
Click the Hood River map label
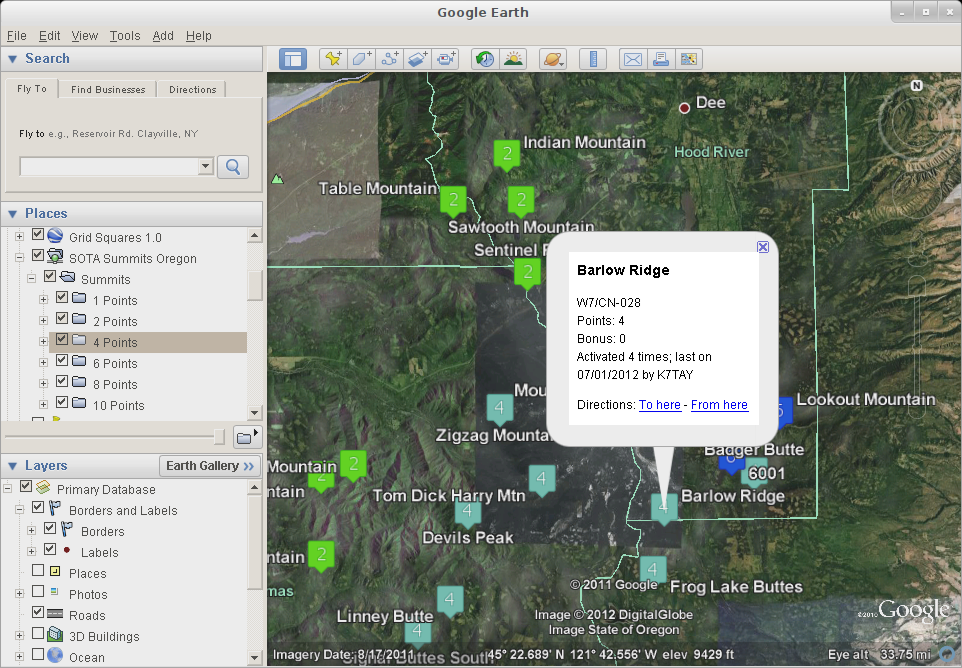pyautogui.click(x=712, y=152)
